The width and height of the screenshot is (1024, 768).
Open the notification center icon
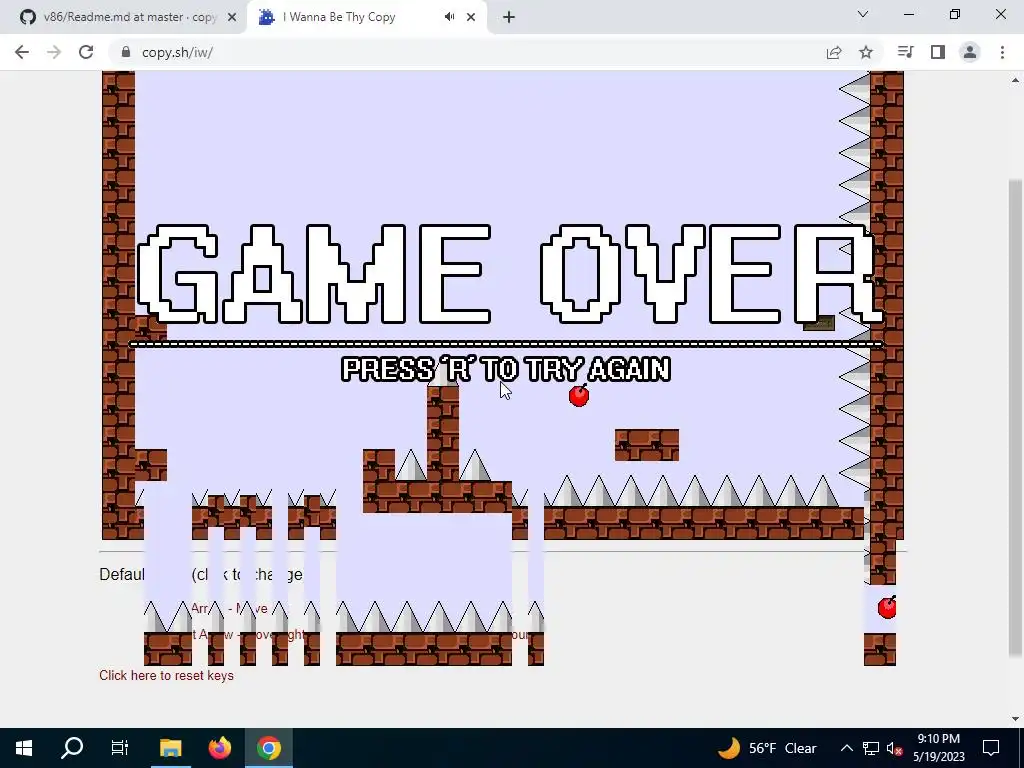(991, 748)
